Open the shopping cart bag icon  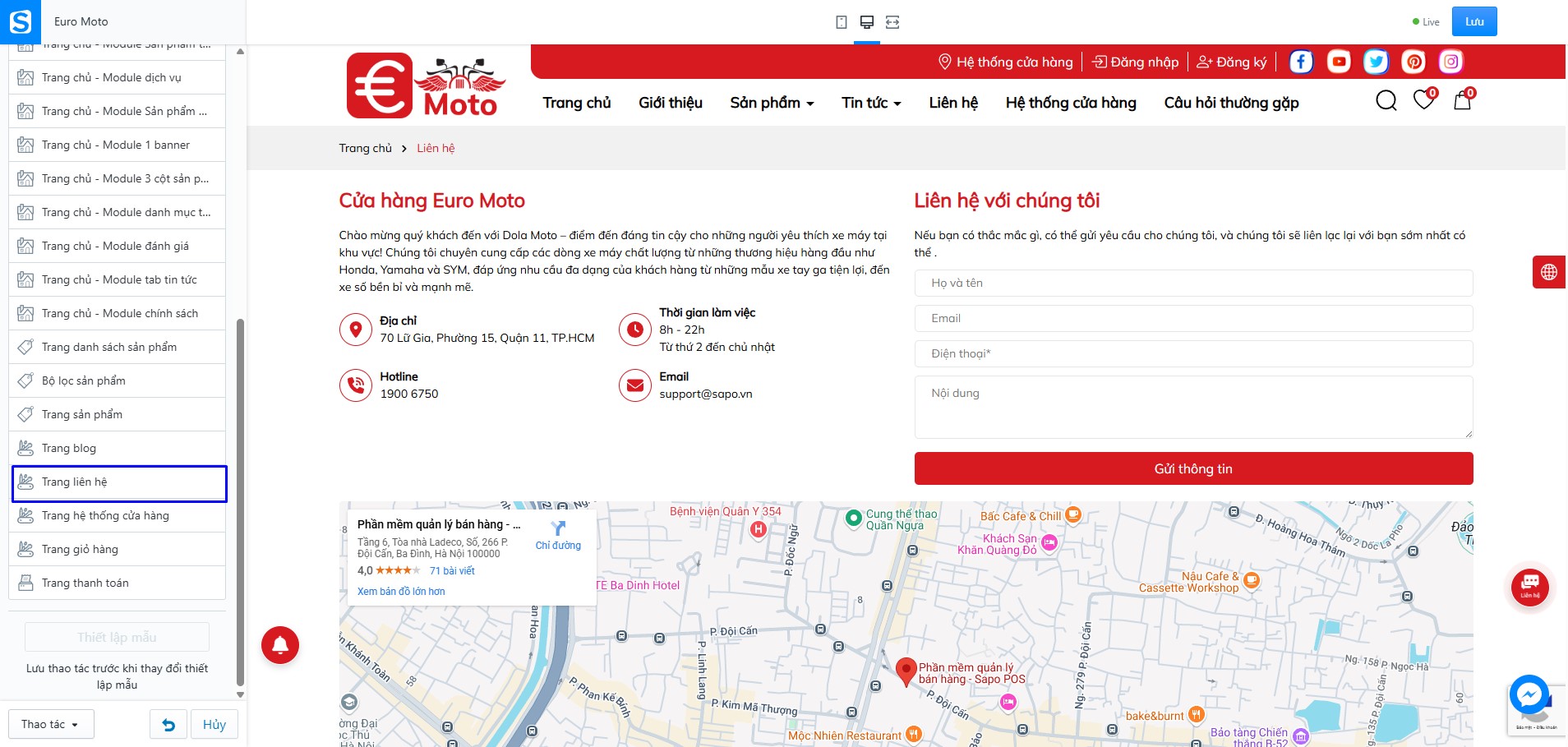point(1463,100)
